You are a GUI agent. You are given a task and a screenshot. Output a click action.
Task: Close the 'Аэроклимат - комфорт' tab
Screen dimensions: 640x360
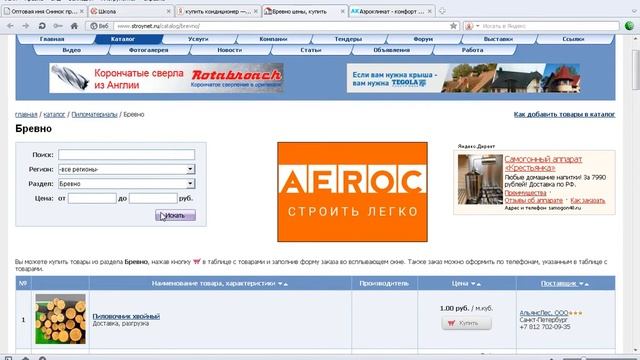click(x=429, y=11)
